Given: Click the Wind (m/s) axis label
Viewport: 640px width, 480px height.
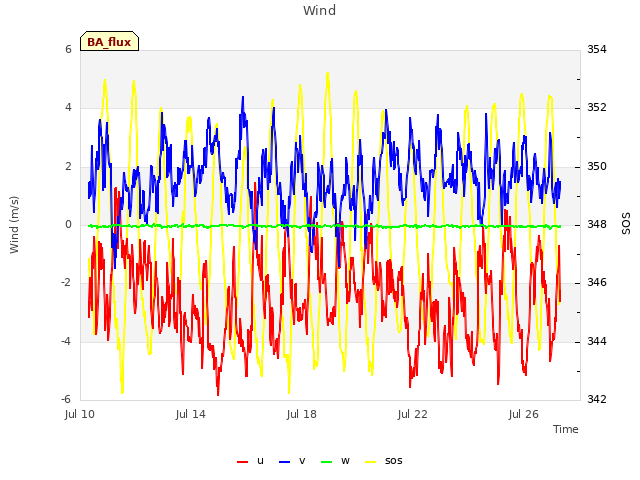Looking at the screenshot, I should point(14,225).
